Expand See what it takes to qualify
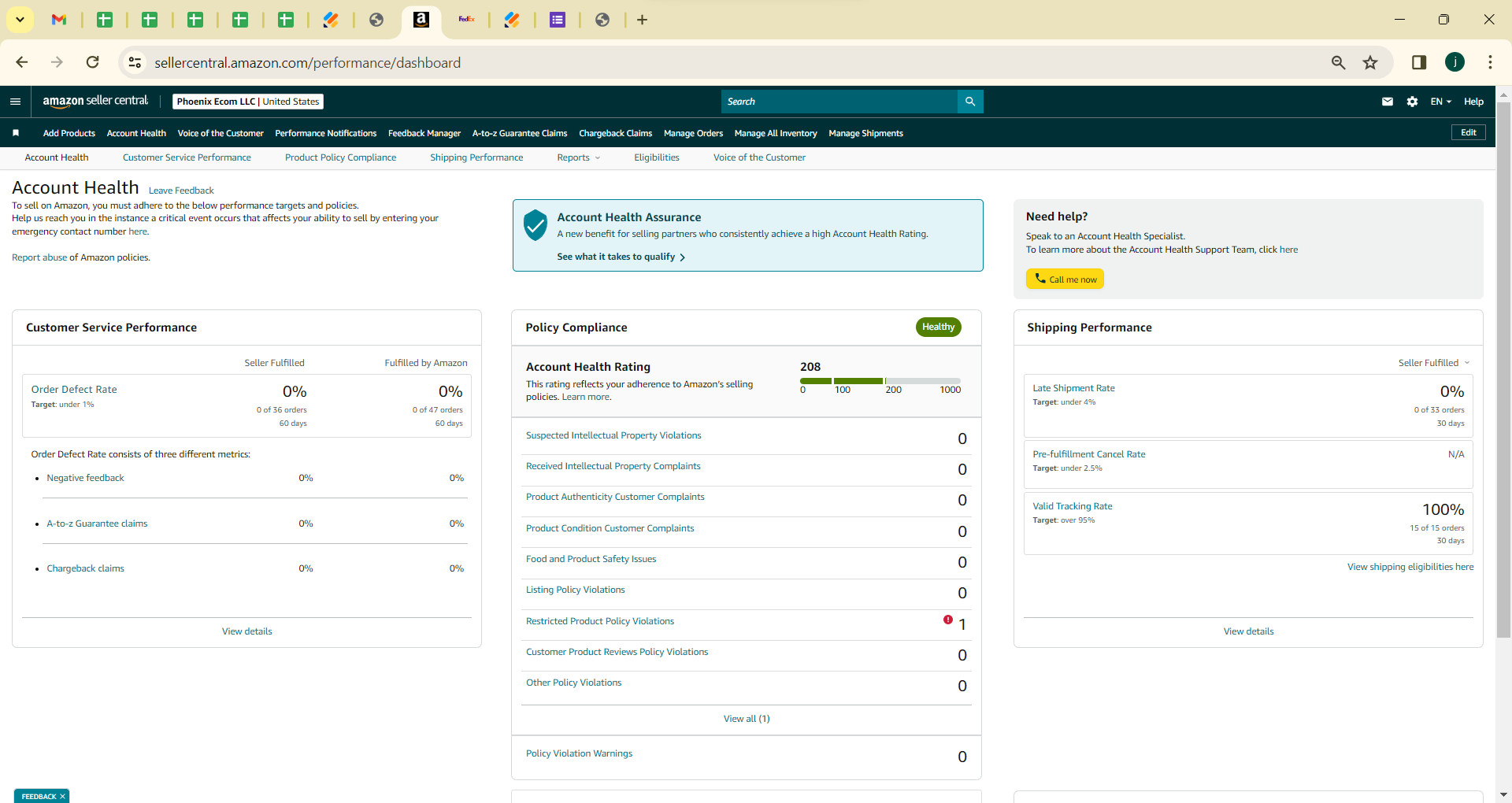 pos(621,257)
